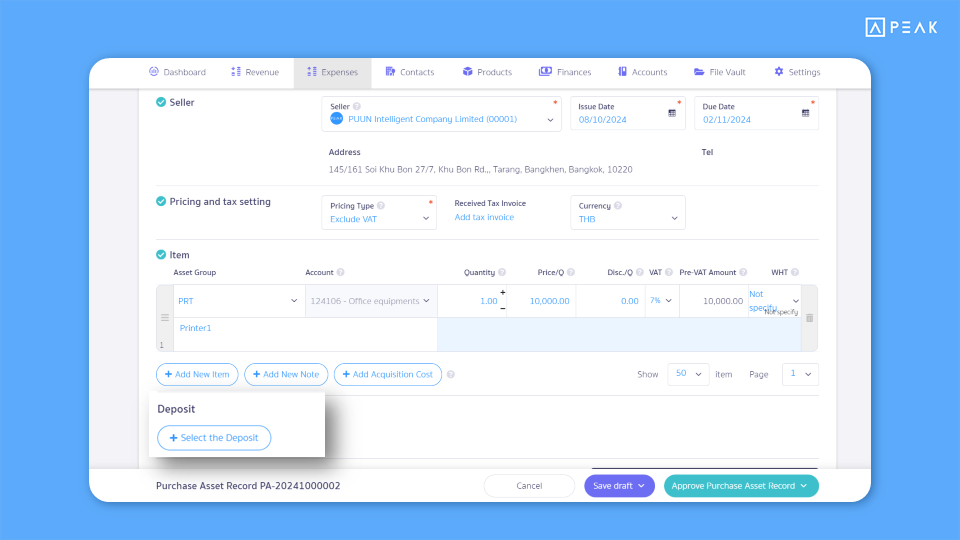The image size is (960, 540).
Task: Click the Quantity column help icon
Action: pos(502,272)
